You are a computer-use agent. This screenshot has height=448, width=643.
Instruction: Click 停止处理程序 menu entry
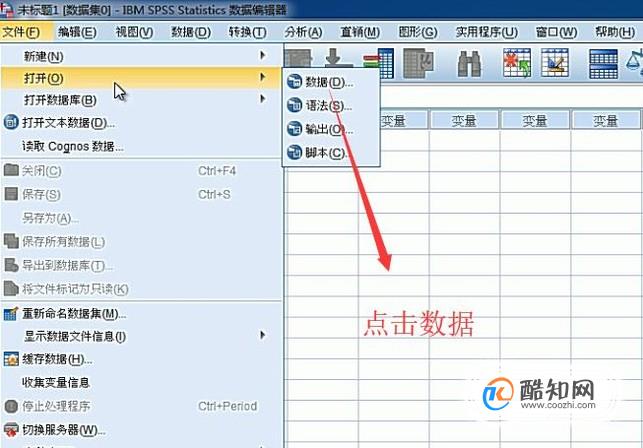(x=141, y=407)
